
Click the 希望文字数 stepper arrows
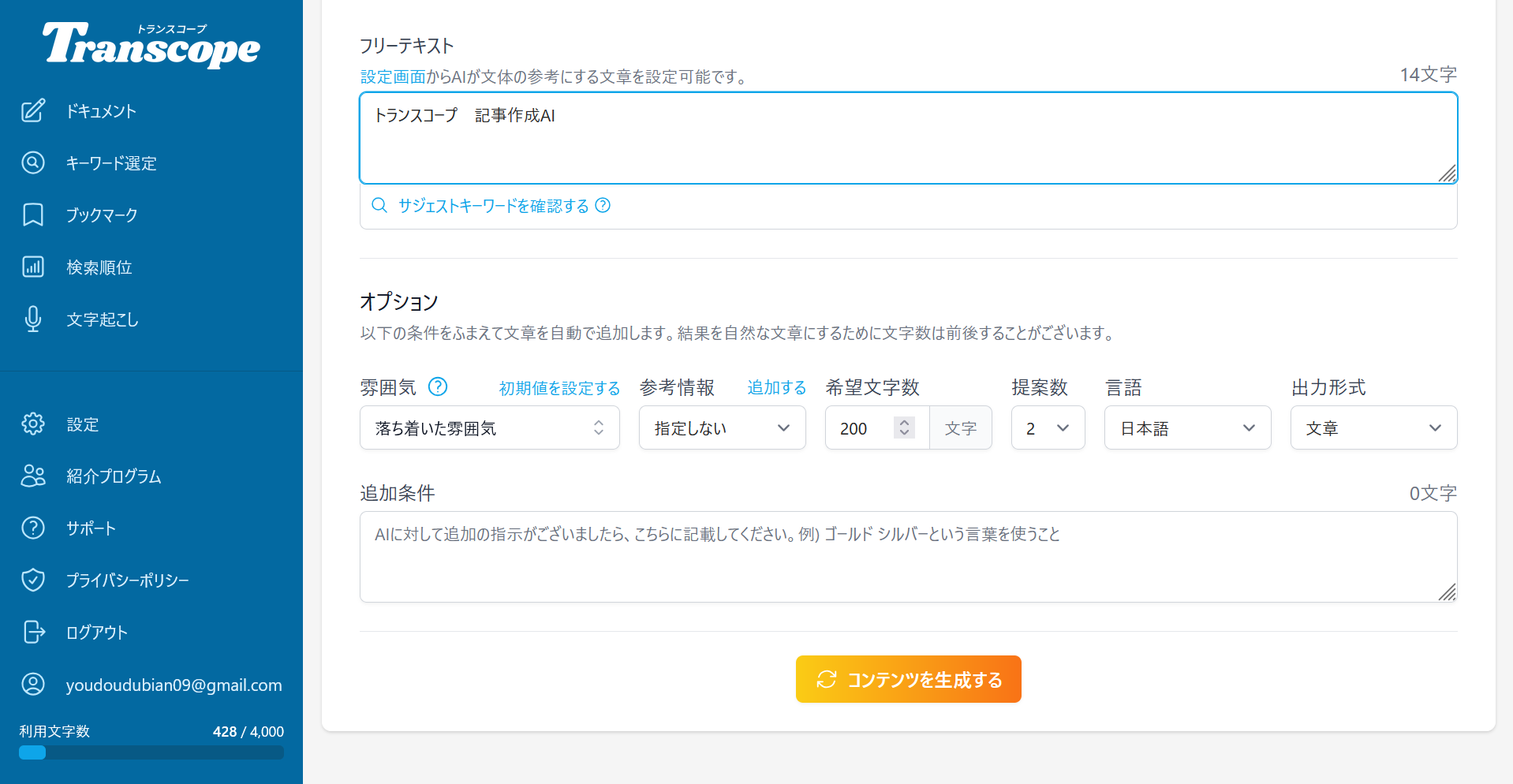tap(905, 427)
